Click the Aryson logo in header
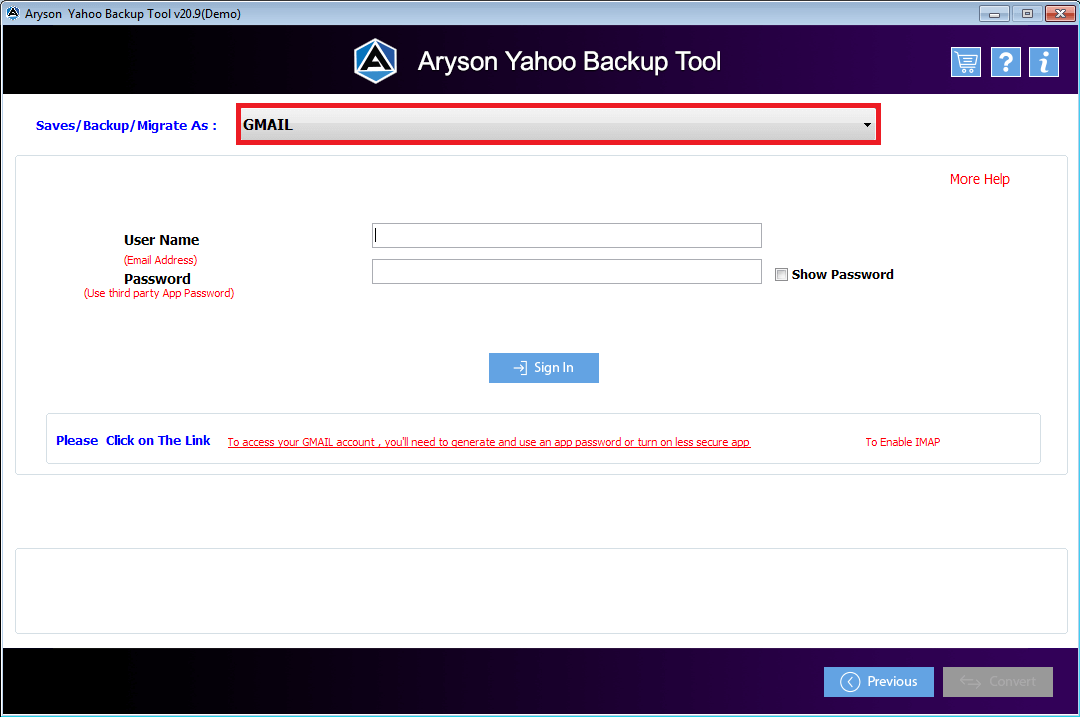The height and width of the screenshot is (720, 1080). [375, 61]
